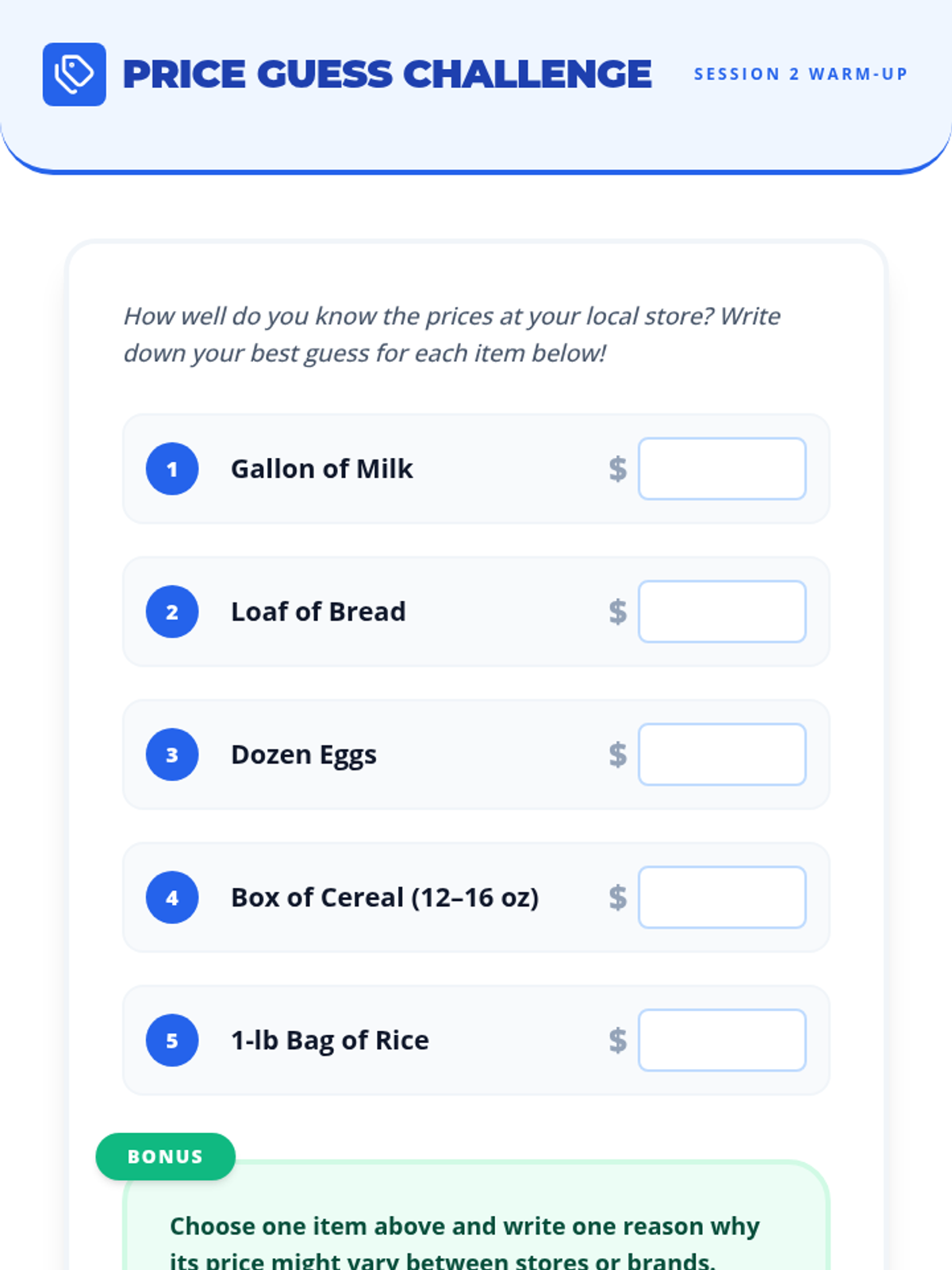Viewport: 952px width, 1270px height.
Task: Click the Price Guess Challenge title
Action: (386, 74)
